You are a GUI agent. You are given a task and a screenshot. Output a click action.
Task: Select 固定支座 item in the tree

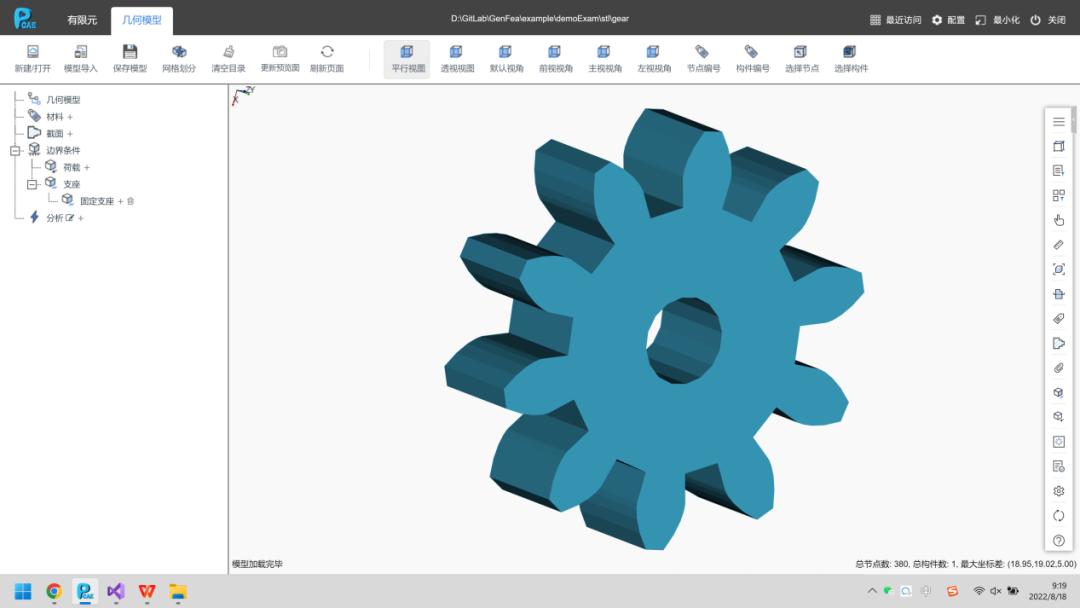(x=97, y=201)
